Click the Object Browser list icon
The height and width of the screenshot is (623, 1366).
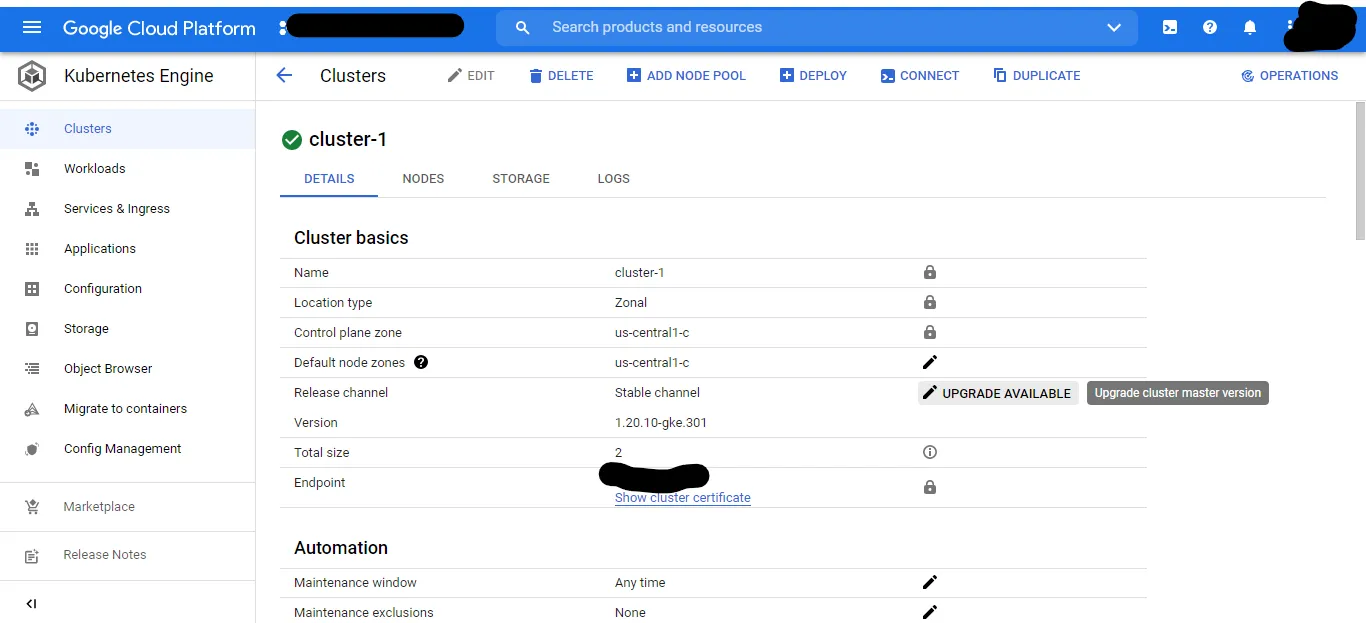click(x=32, y=369)
